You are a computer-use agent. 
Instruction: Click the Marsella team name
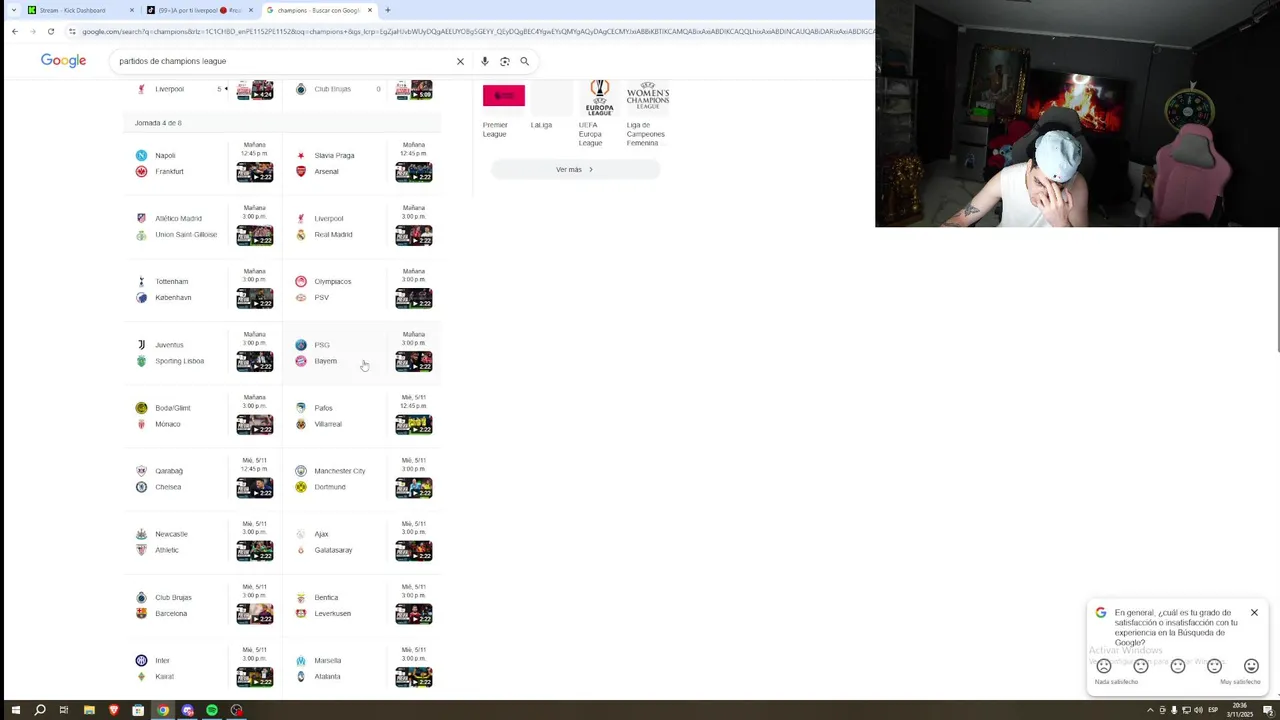coord(327,660)
